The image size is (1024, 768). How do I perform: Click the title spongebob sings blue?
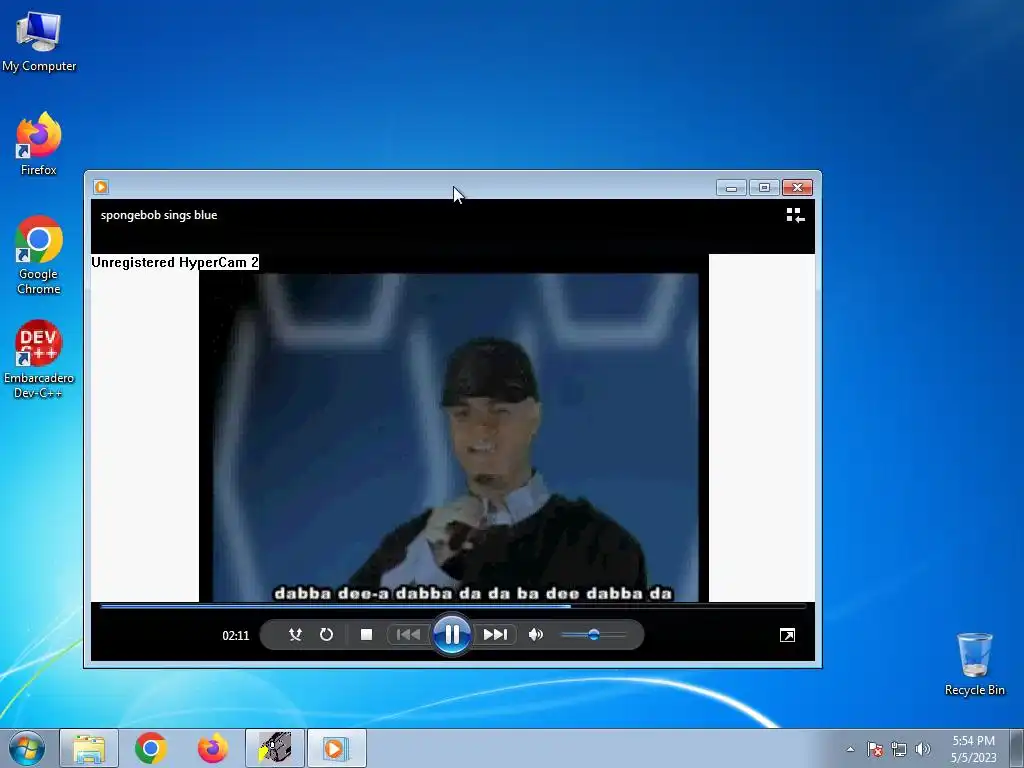pos(159,215)
